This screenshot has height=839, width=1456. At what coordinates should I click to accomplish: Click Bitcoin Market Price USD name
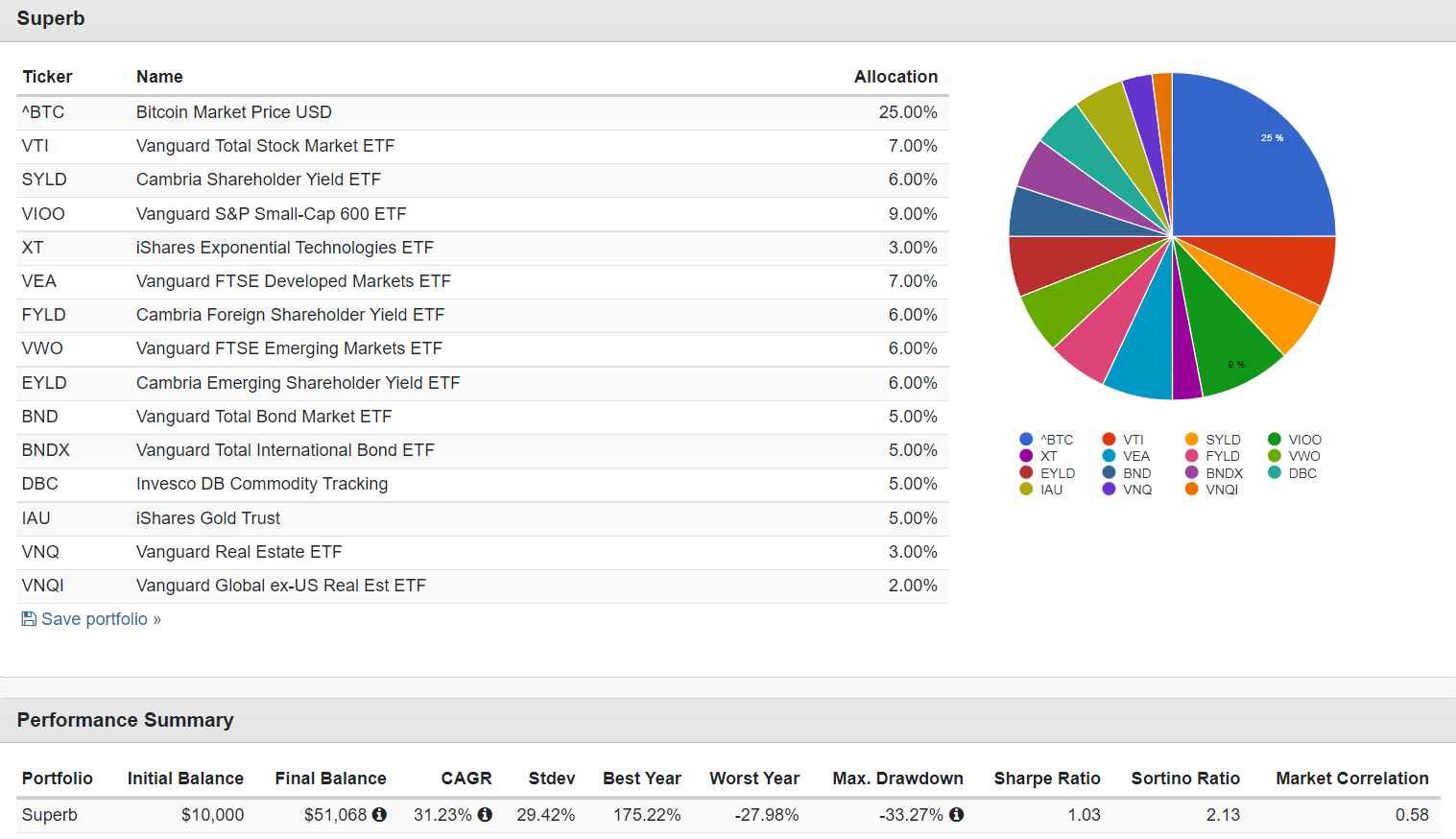pyautogui.click(x=234, y=112)
